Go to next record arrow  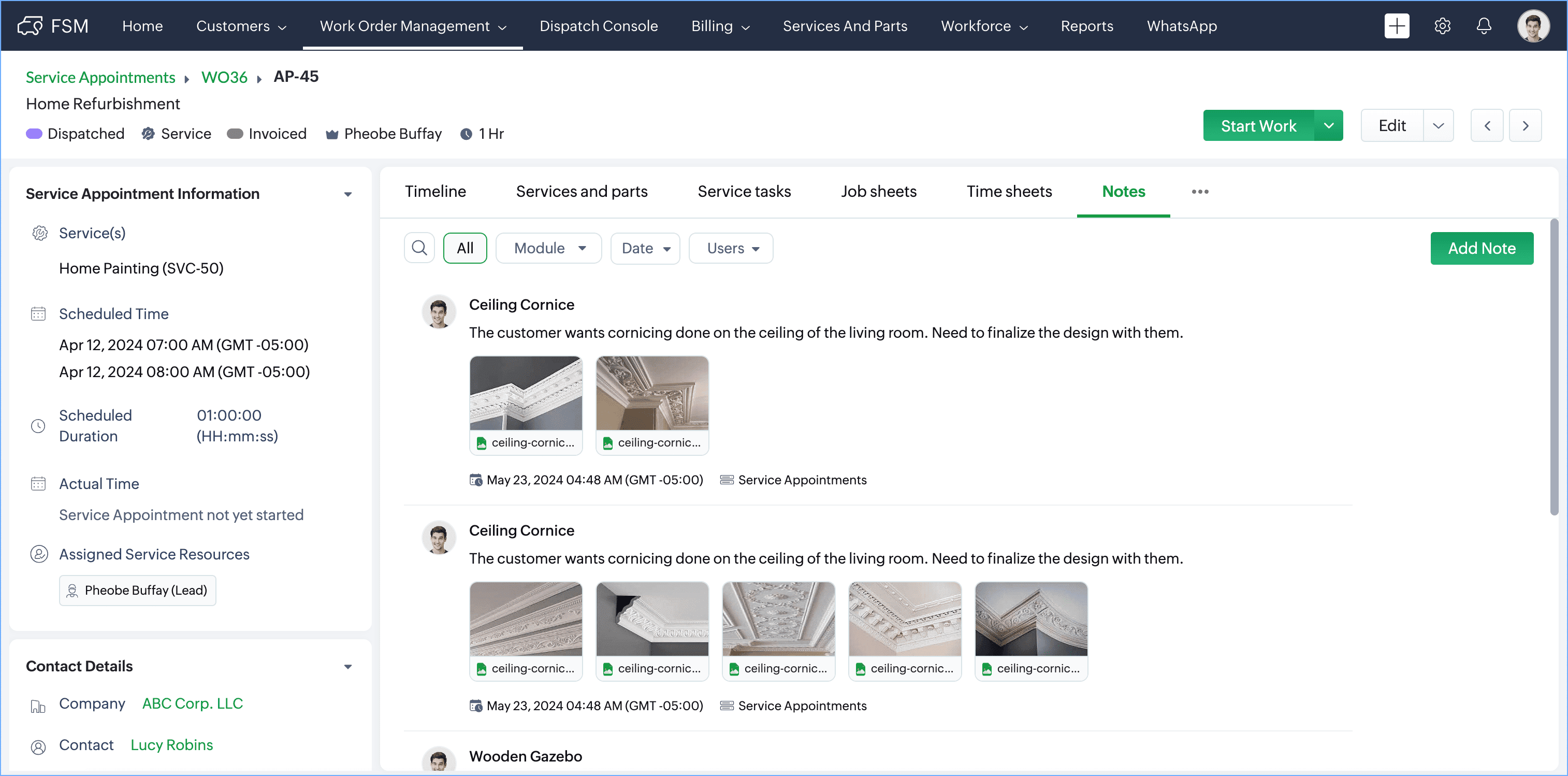point(1525,125)
